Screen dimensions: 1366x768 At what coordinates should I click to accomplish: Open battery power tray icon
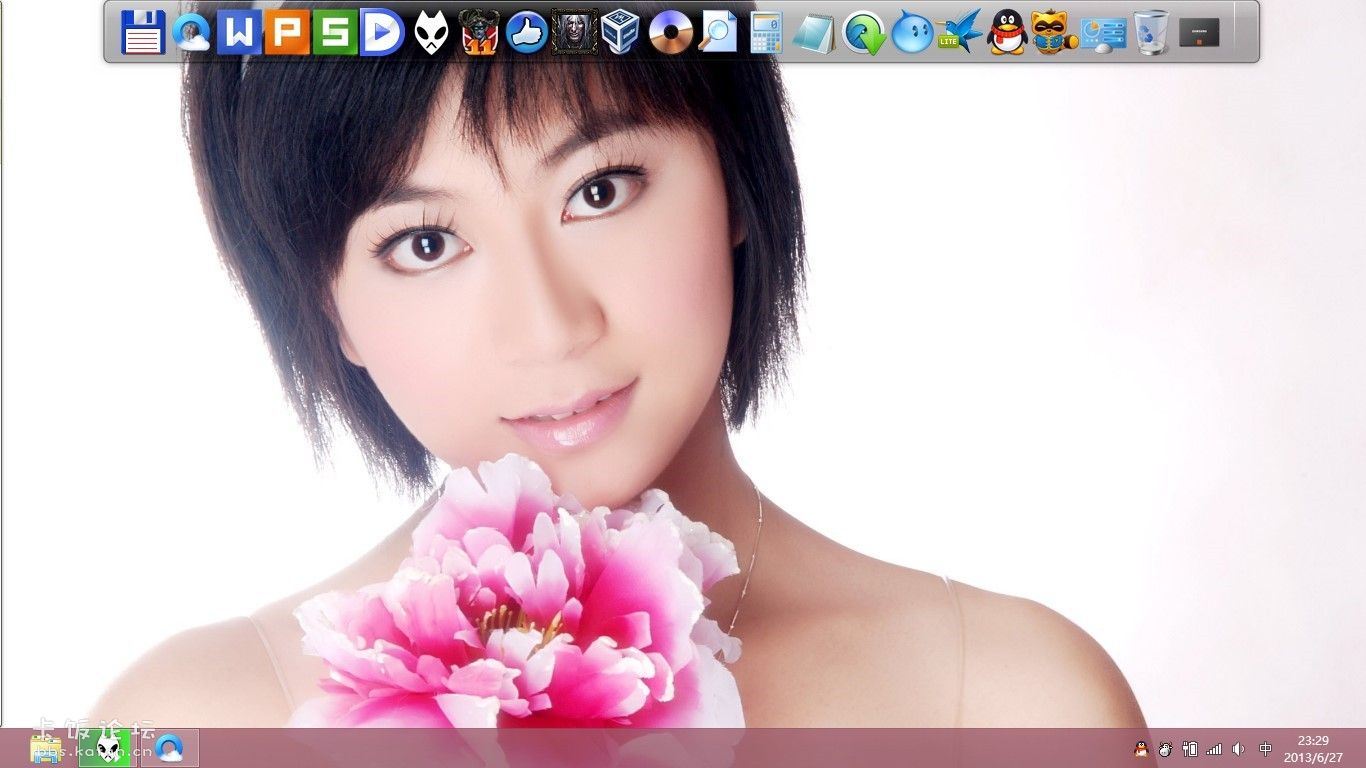(1190, 748)
